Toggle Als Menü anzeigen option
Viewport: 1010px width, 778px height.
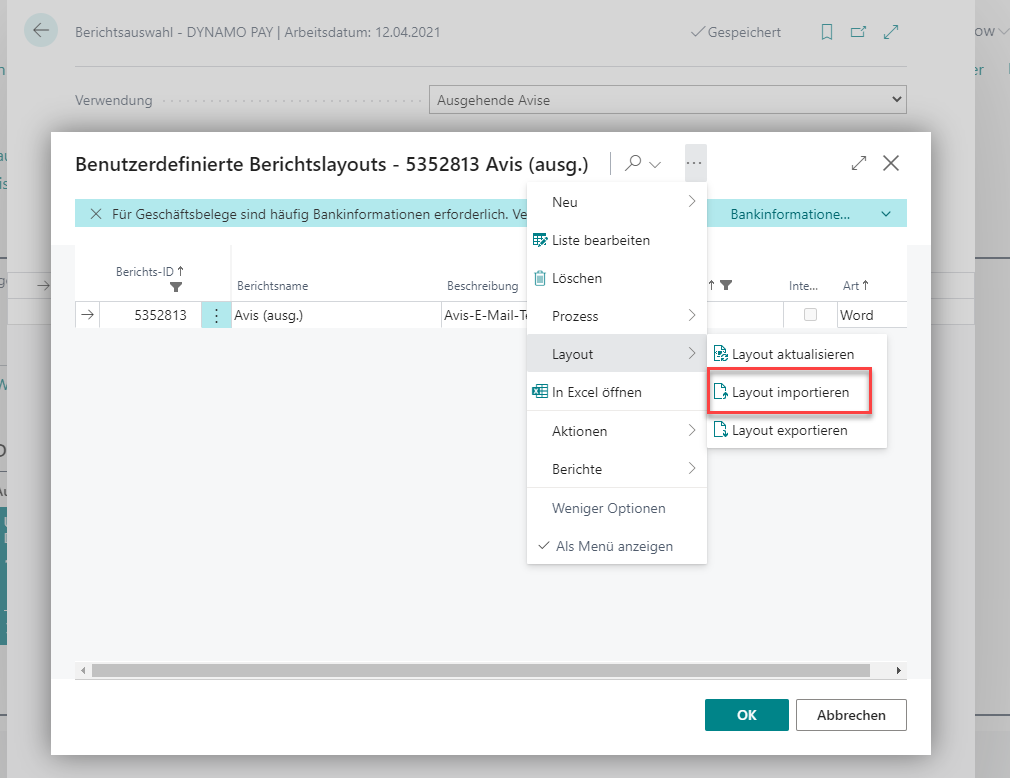(x=614, y=546)
